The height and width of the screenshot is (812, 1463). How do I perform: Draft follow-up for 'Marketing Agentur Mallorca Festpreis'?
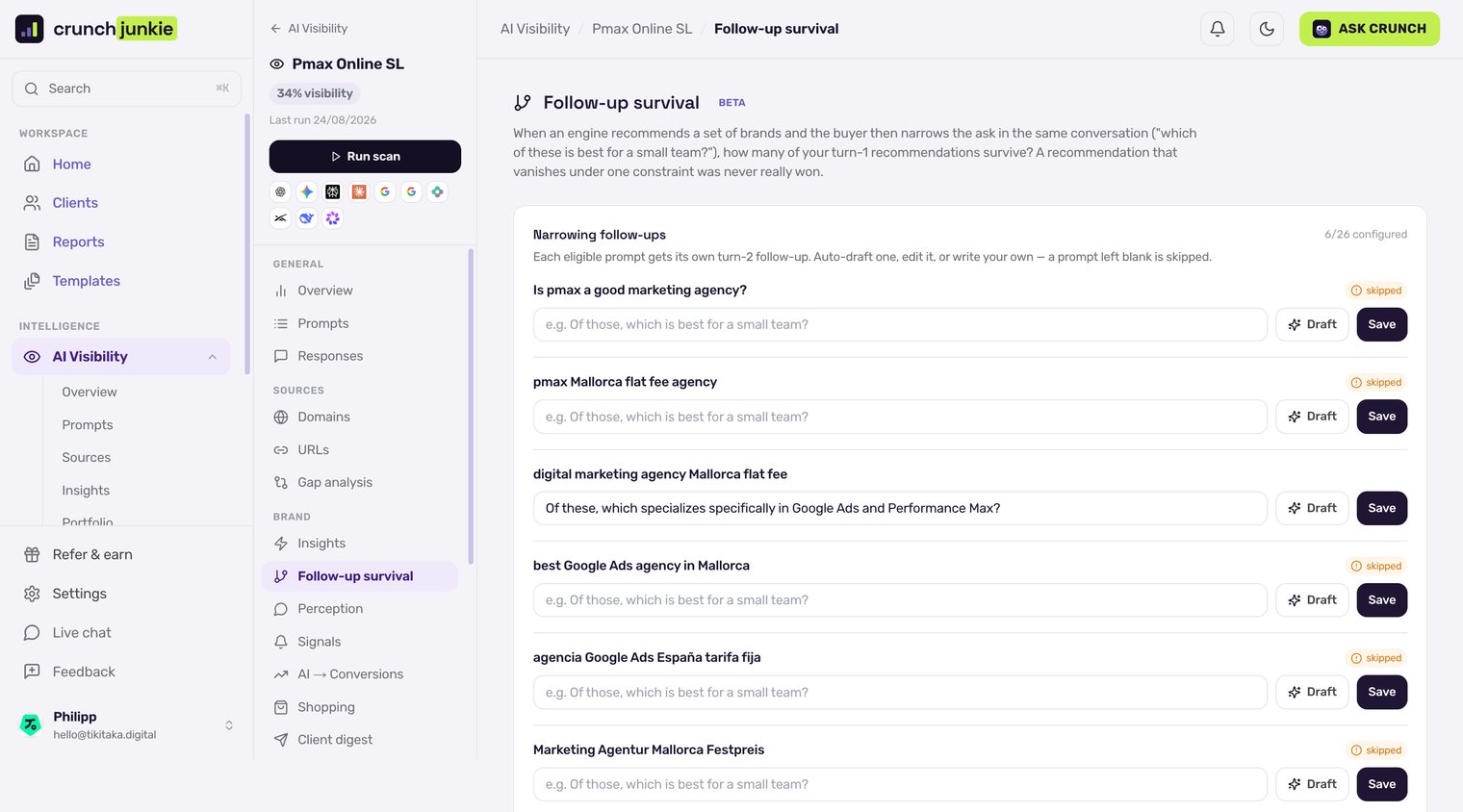(x=1312, y=784)
